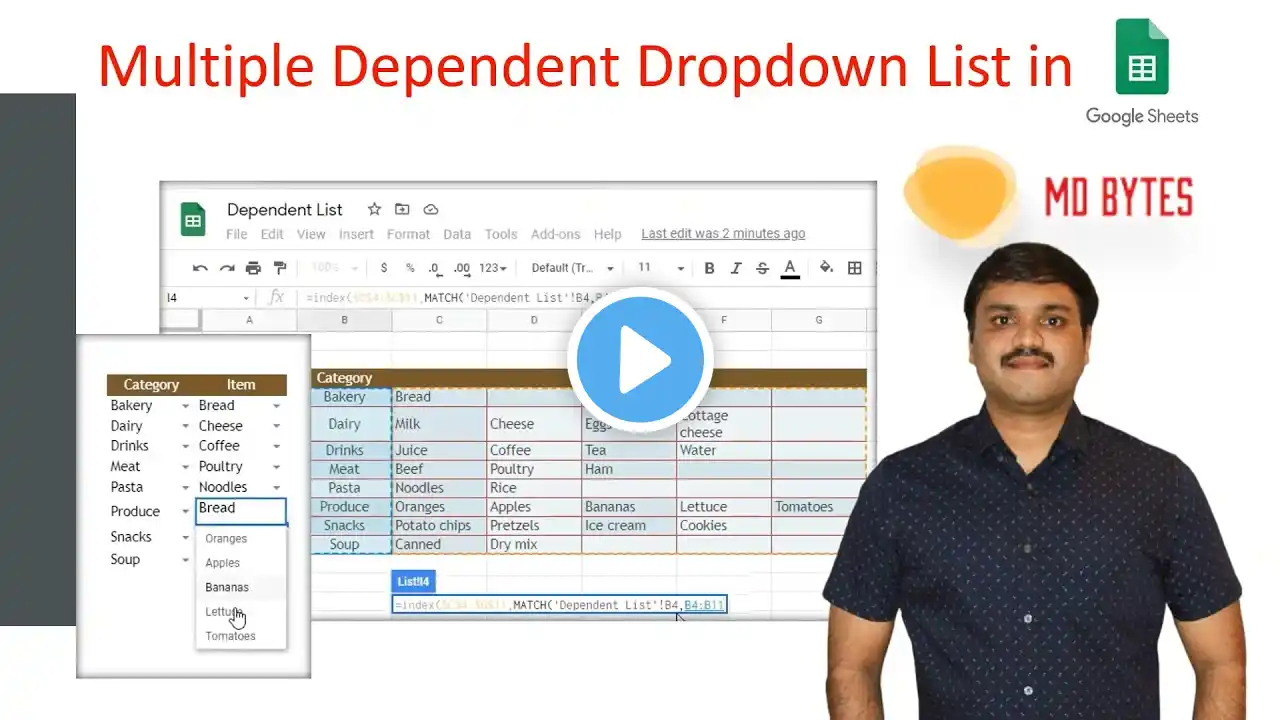Open the Format menu
Viewport: 1280px width, 720px height.
pyautogui.click(x=408, y=234)
